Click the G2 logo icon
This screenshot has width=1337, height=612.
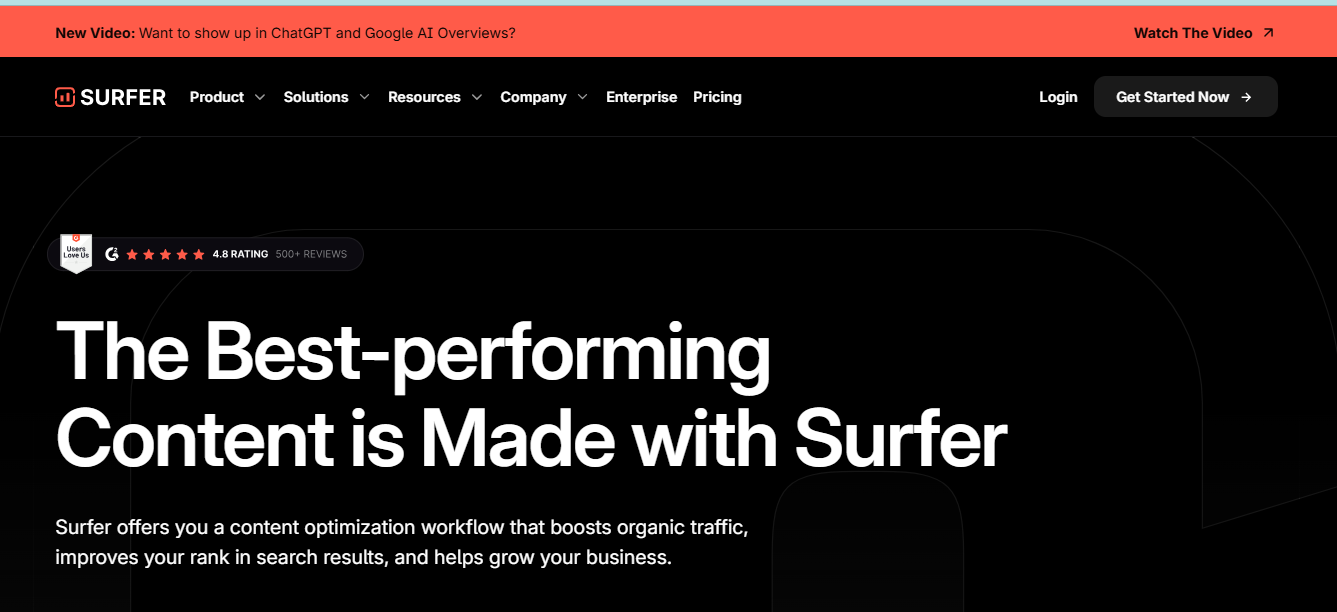pos(112,254)
